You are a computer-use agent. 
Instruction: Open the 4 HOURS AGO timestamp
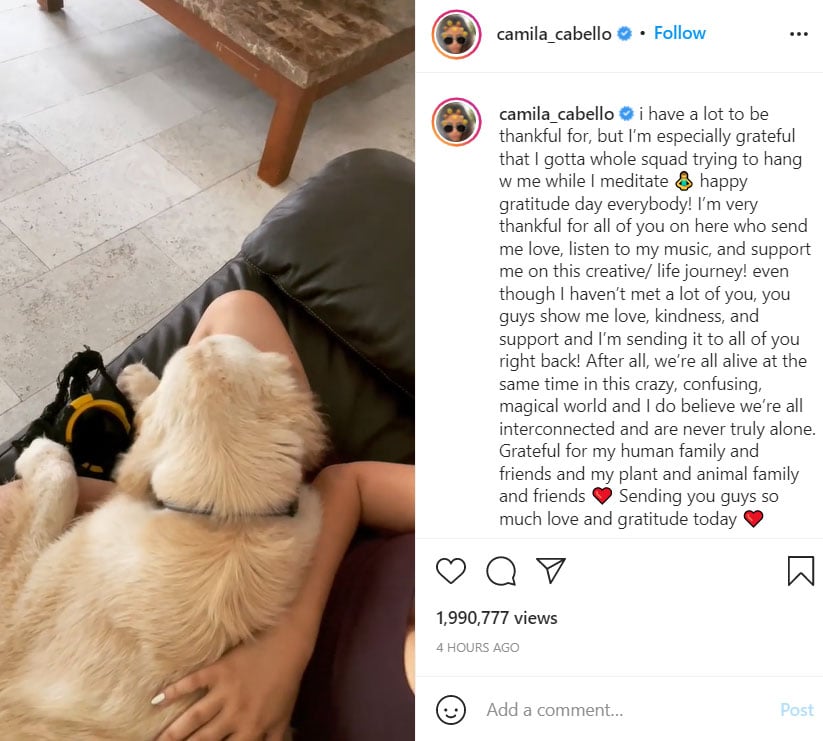tap(478, 648)
